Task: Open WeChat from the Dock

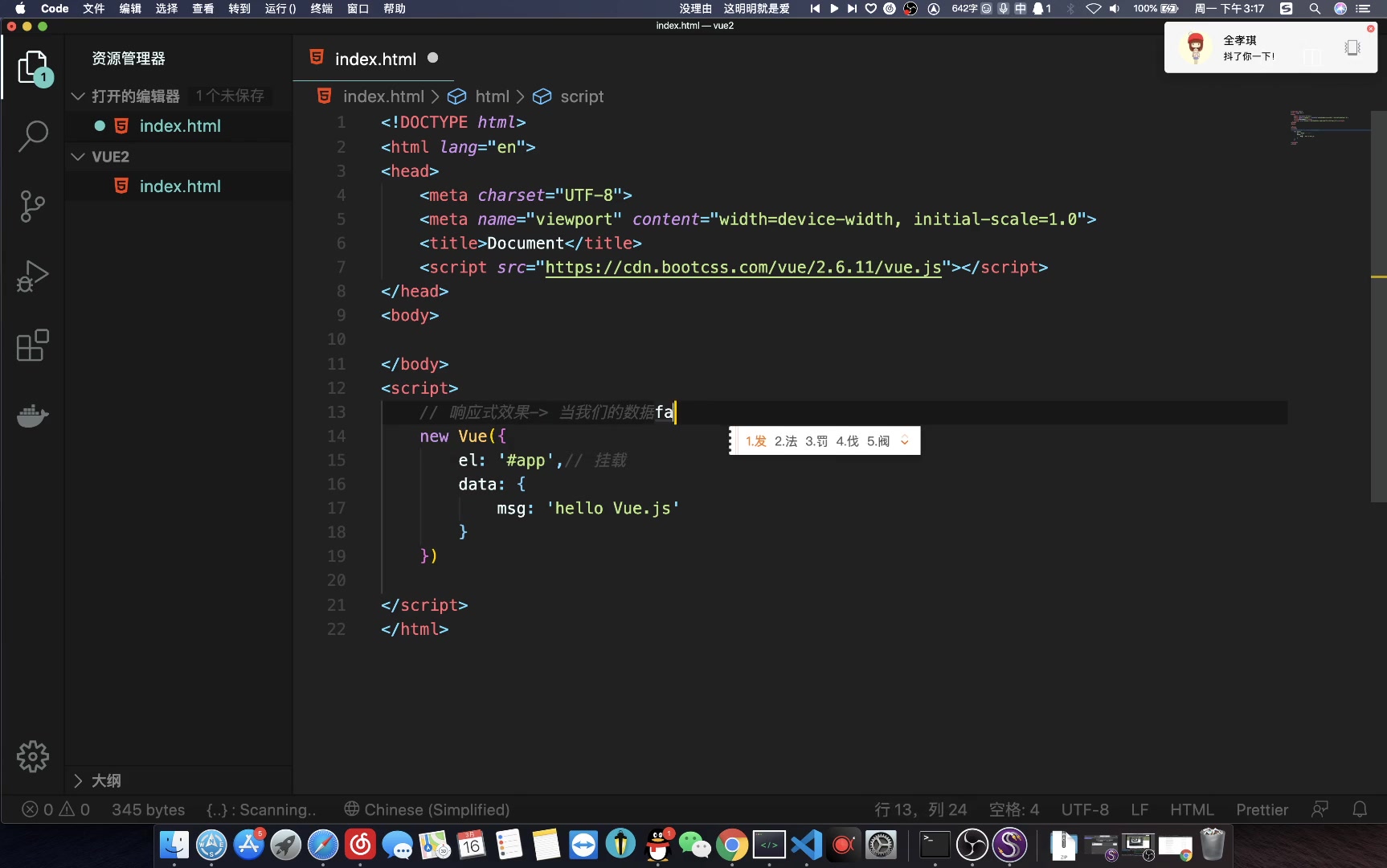Action: [x=694, y=845]
